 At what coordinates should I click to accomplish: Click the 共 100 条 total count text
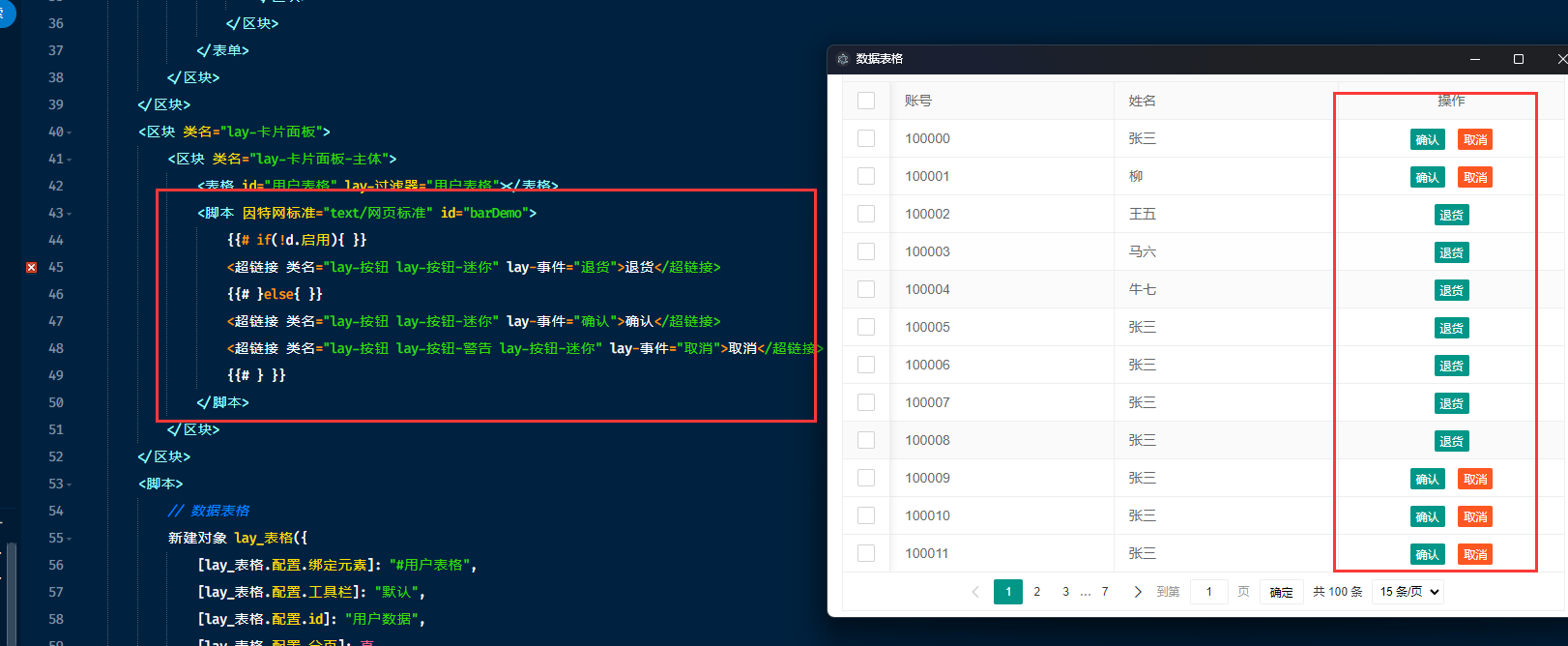coord(1338,592)
